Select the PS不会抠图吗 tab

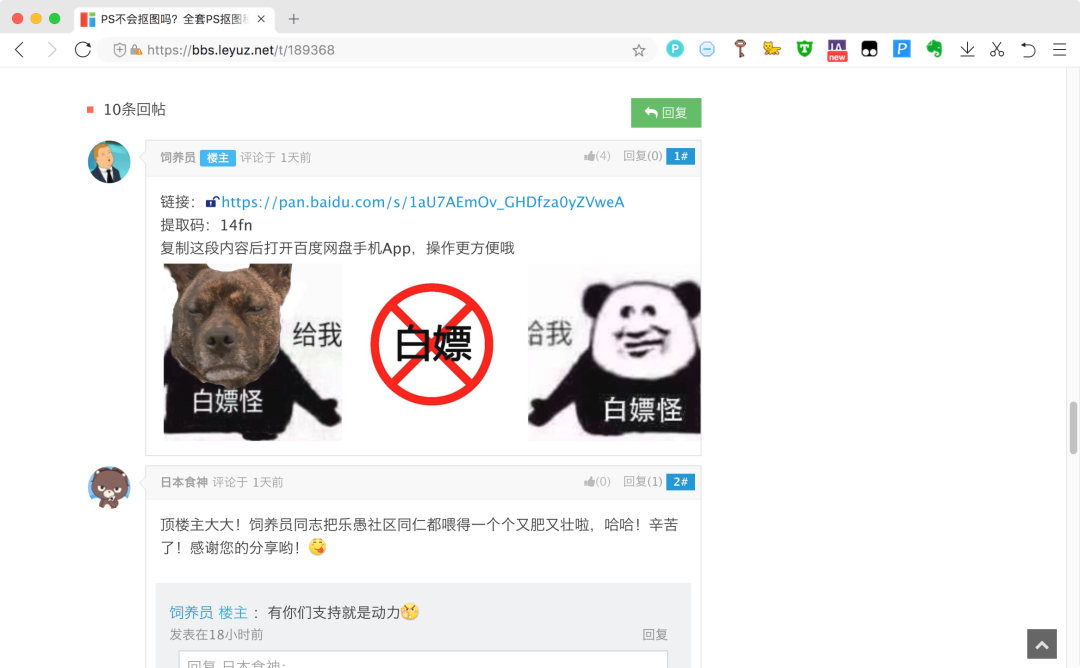pos(174,19)
